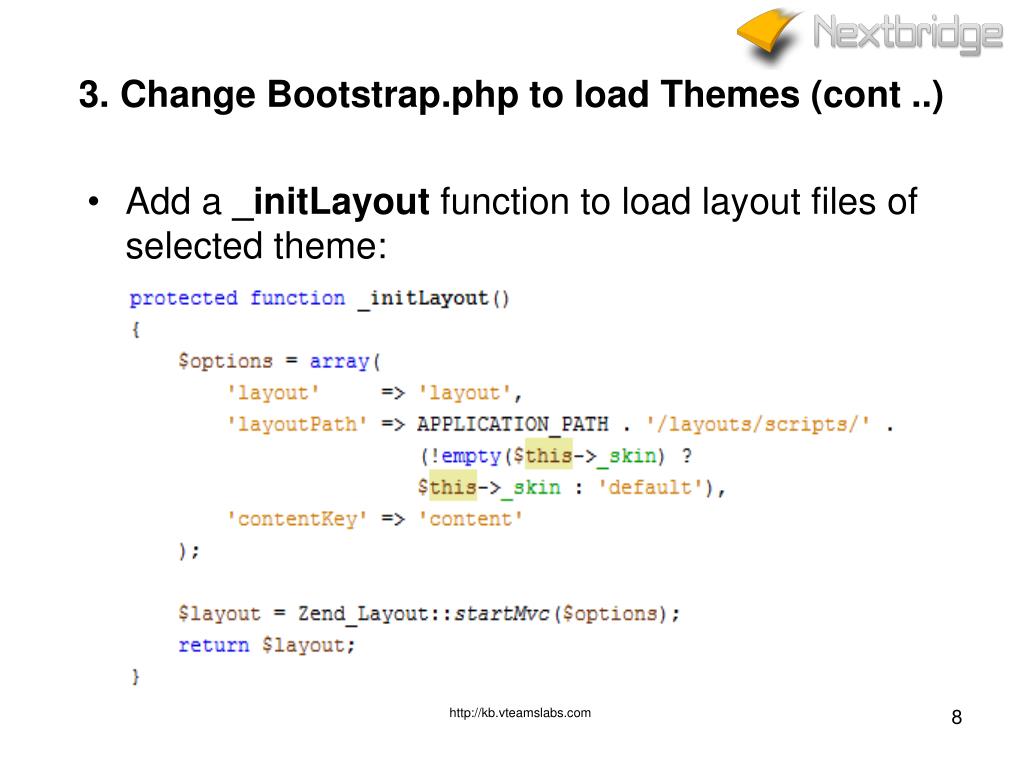Select the 'contentKey' key
The height and width of the screenshot is (768, 1024).
[296, 519]
